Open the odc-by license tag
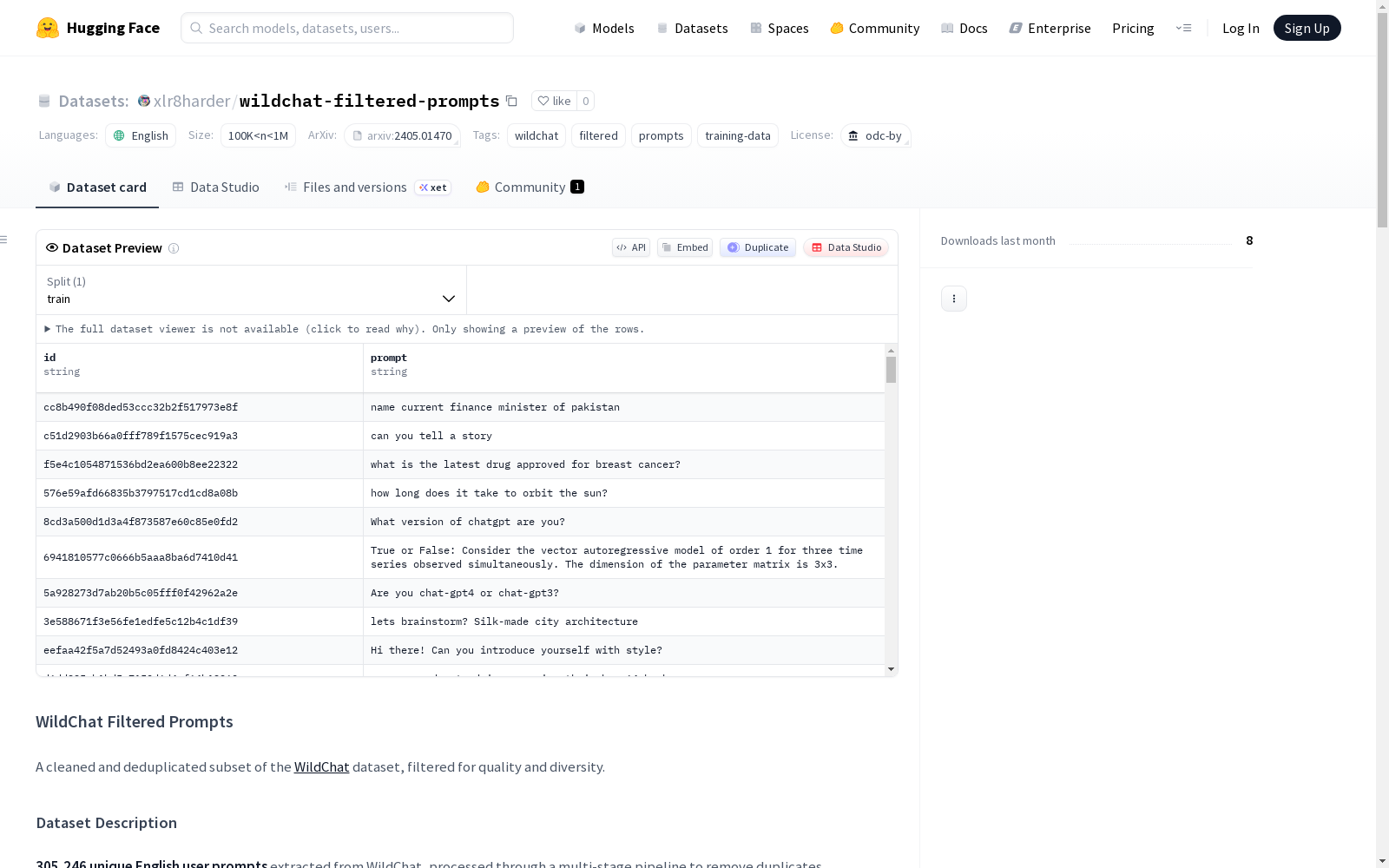The width and height of the screenshot is (1389, 868). point(875,135)
